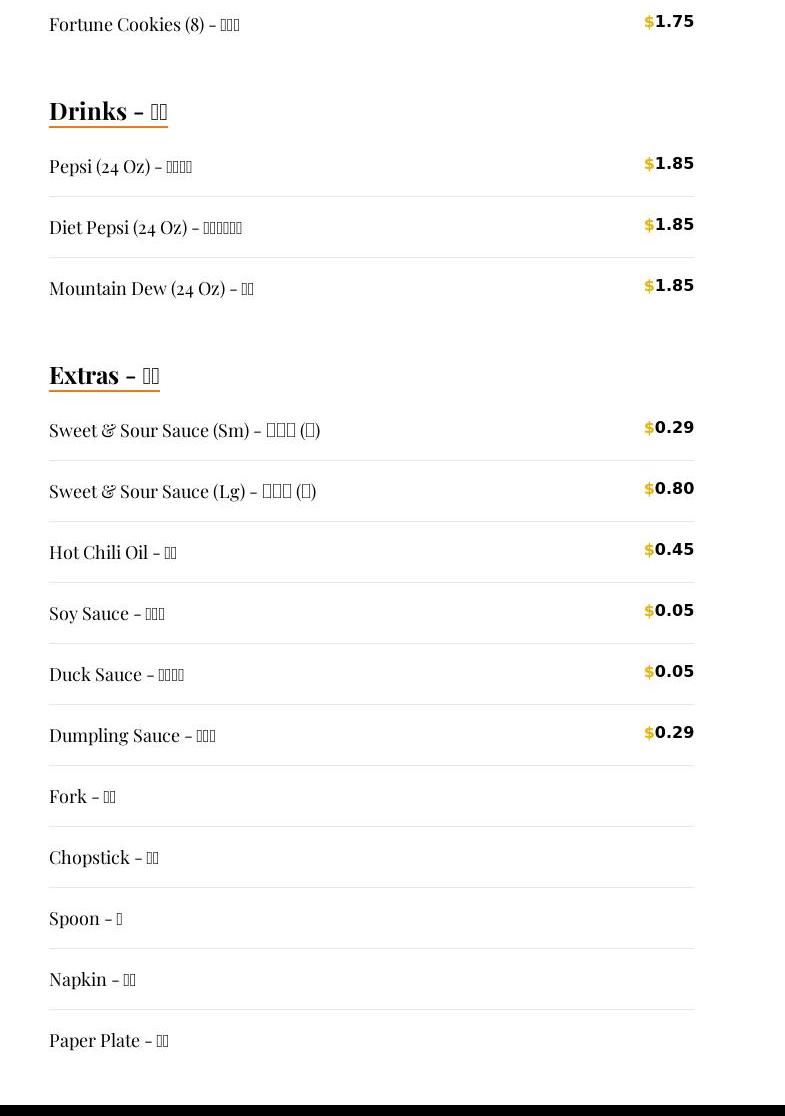Select Diet Pepsi (24 Oz) item

145,228
